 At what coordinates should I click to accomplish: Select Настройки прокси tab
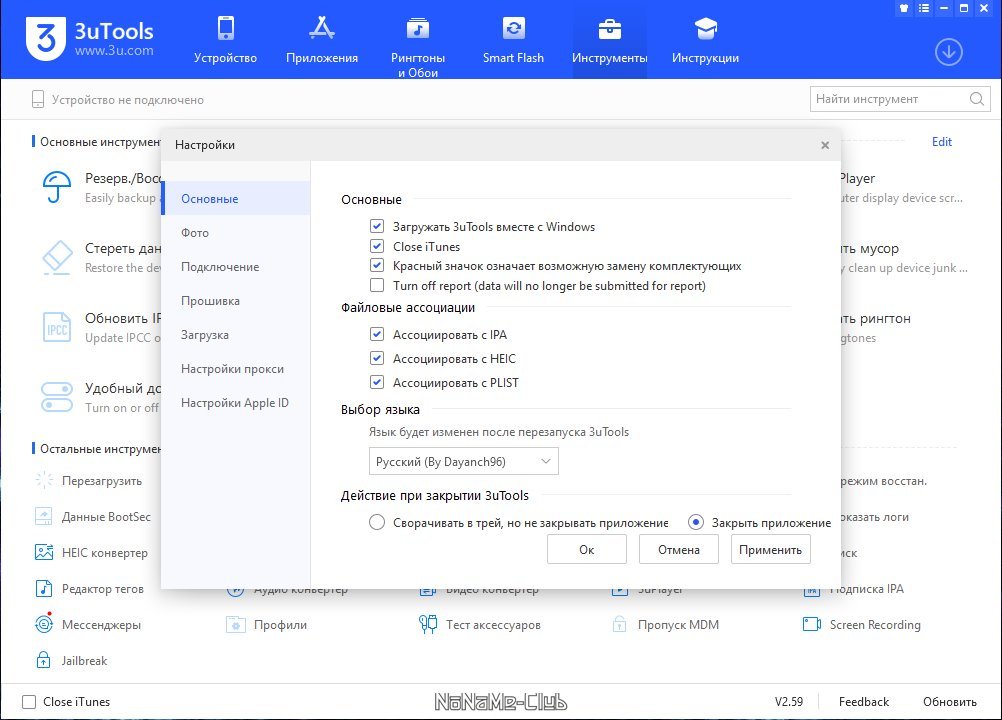point(236,369)
